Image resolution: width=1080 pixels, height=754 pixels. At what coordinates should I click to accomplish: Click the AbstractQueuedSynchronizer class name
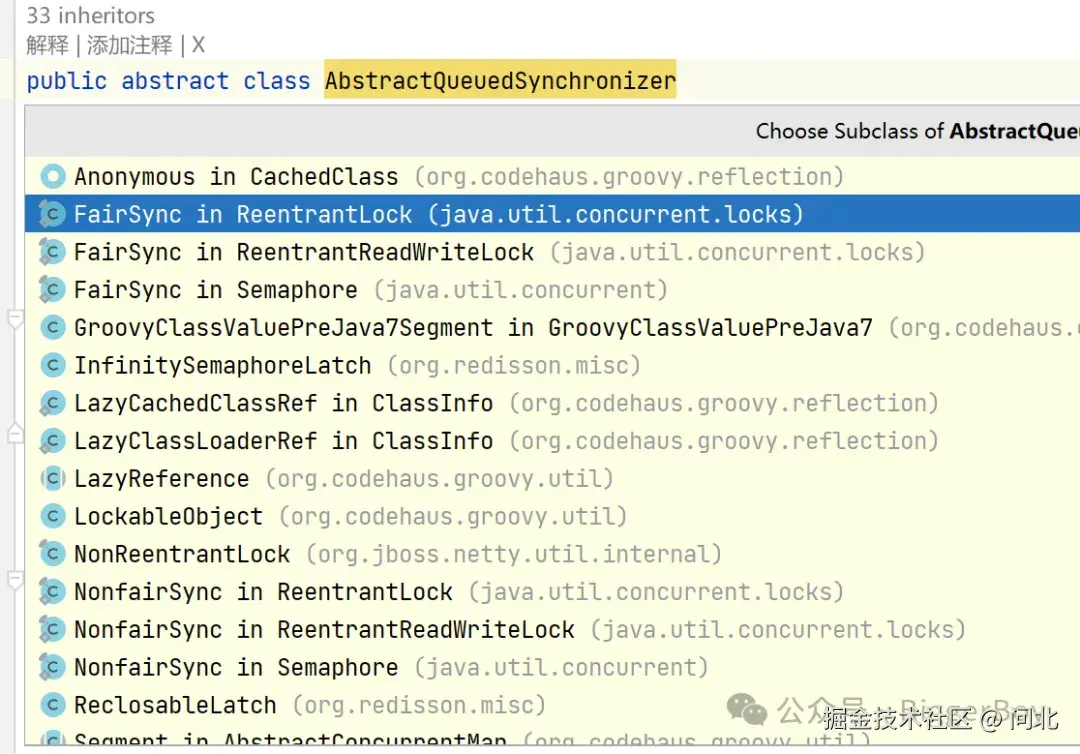500,81
